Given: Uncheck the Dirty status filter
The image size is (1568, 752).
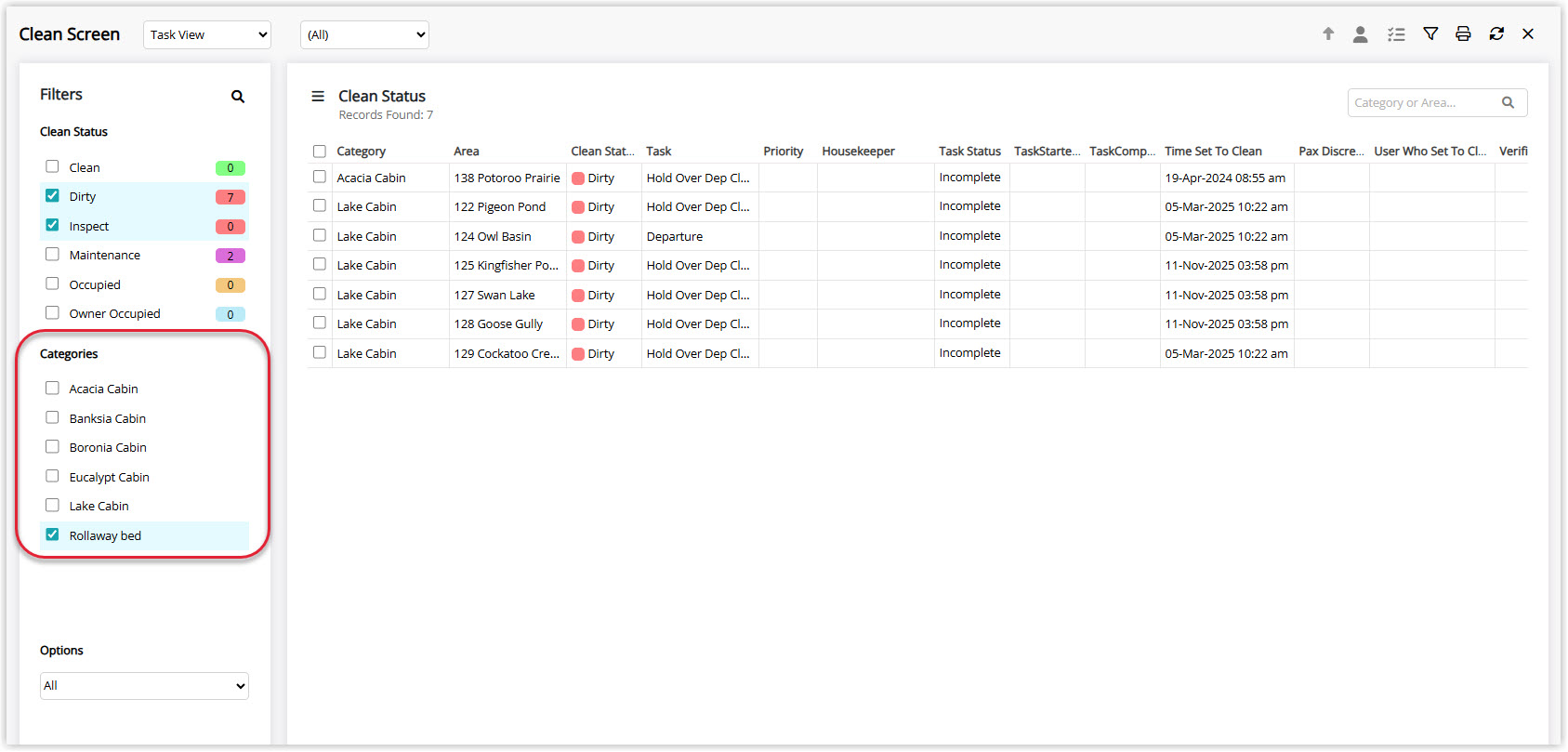Looking at the screenshot, I should coord(52,196).
